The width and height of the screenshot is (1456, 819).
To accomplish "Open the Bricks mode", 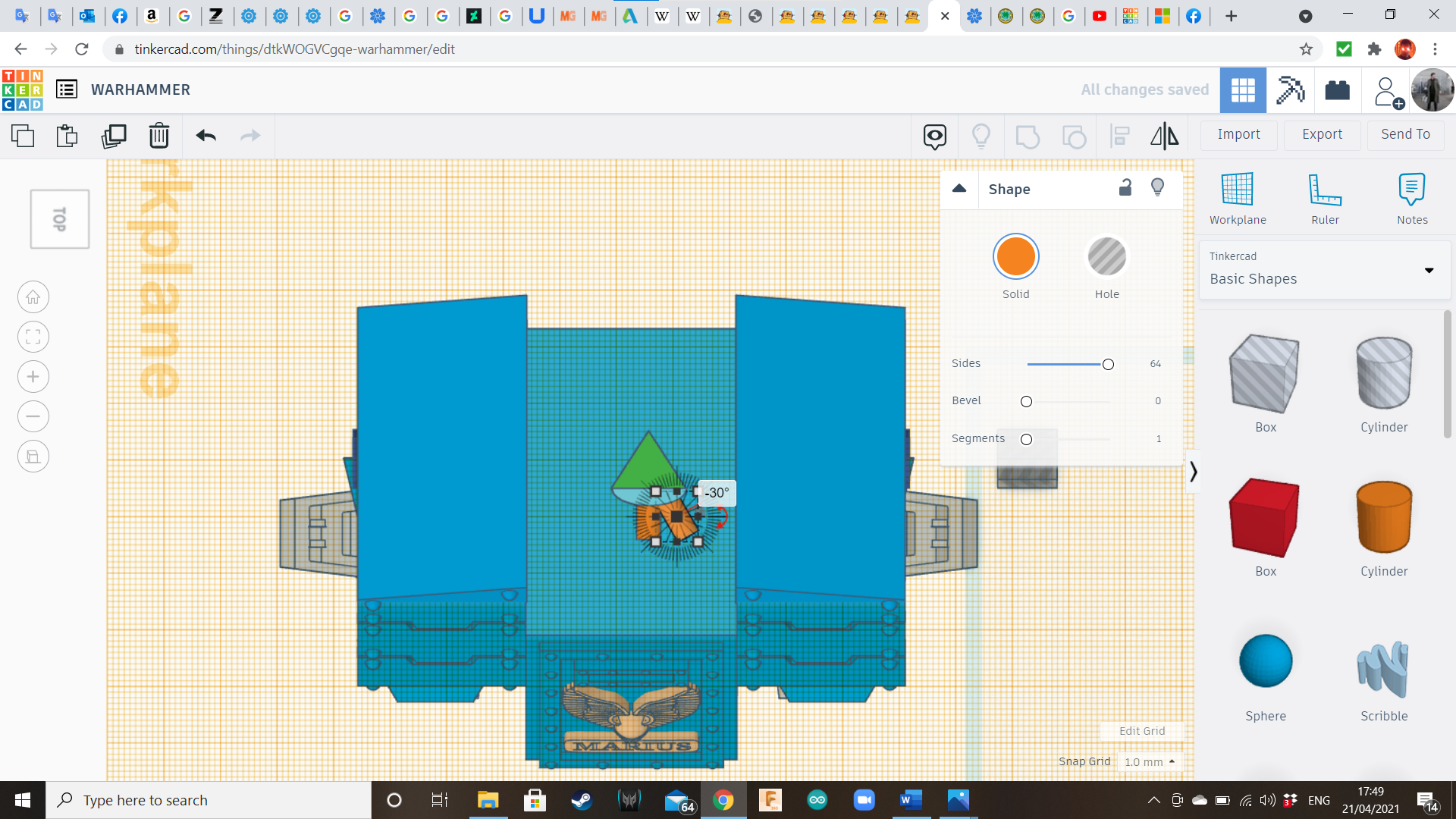I will (x=1337, y=90).
